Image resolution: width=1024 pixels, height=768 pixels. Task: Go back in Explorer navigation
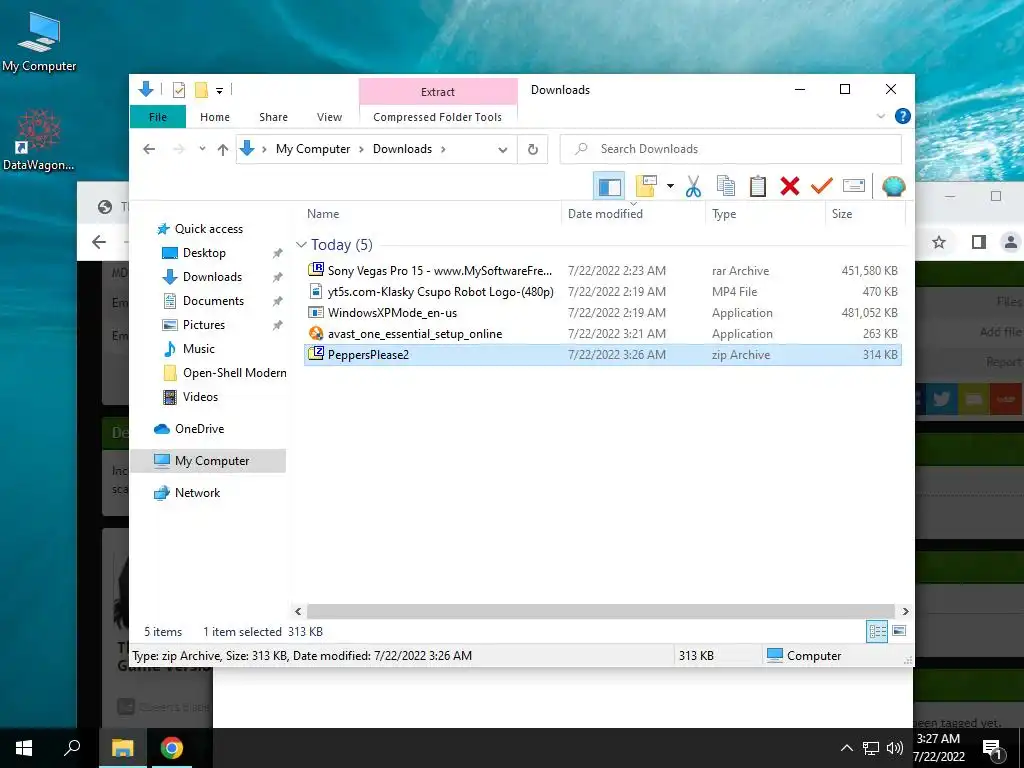coord(149,149)
